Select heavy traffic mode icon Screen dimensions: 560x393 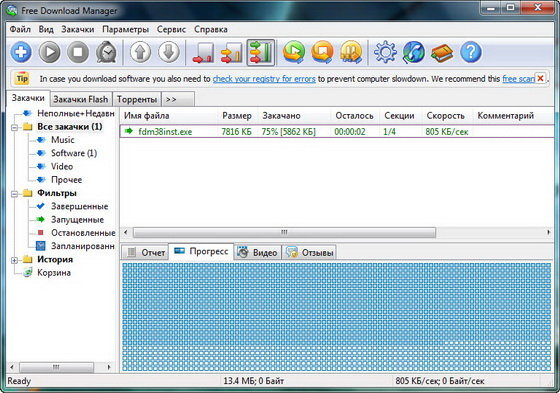[261, 53]
